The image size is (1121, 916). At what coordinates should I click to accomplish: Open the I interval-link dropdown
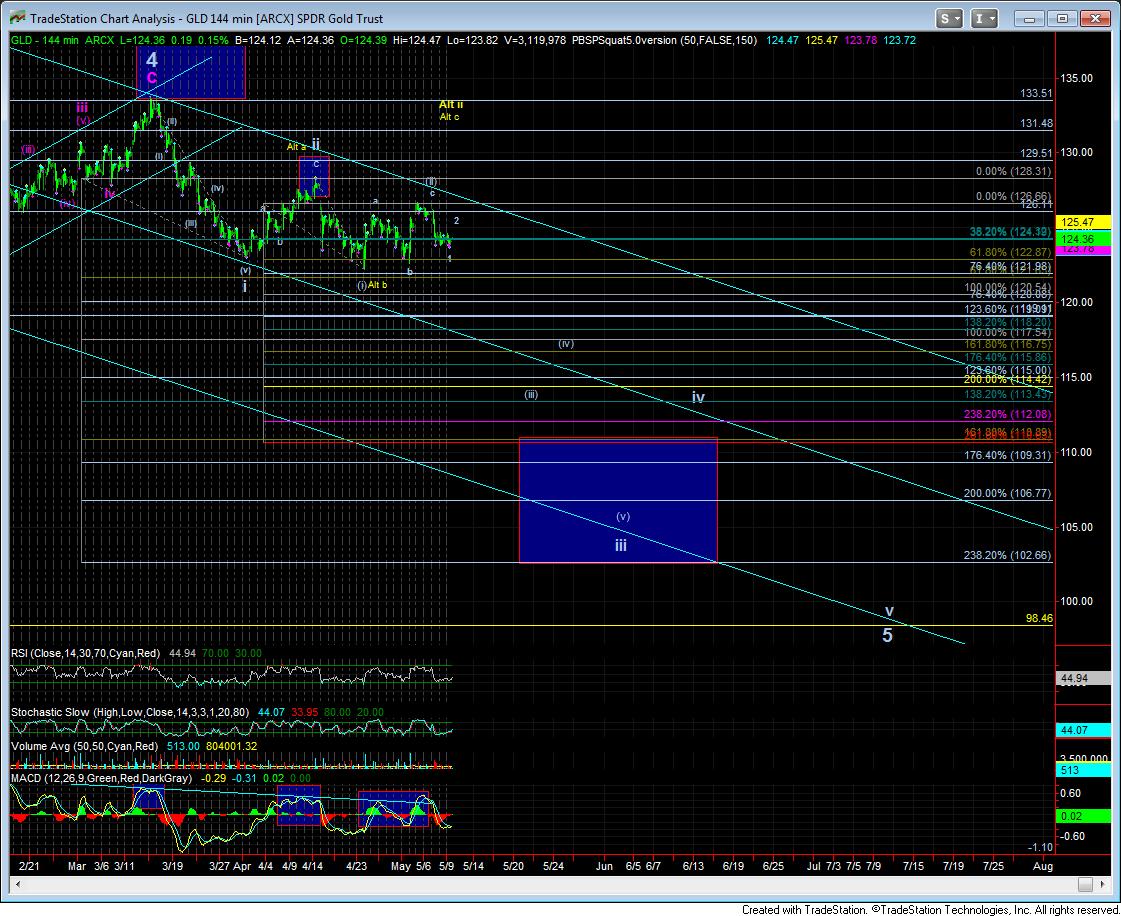coord(984,19)
